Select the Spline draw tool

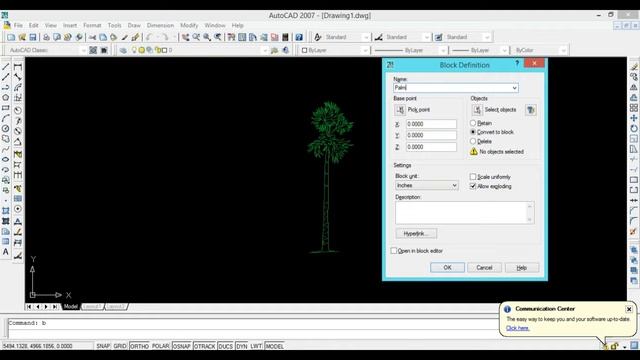tap(6, 149)
